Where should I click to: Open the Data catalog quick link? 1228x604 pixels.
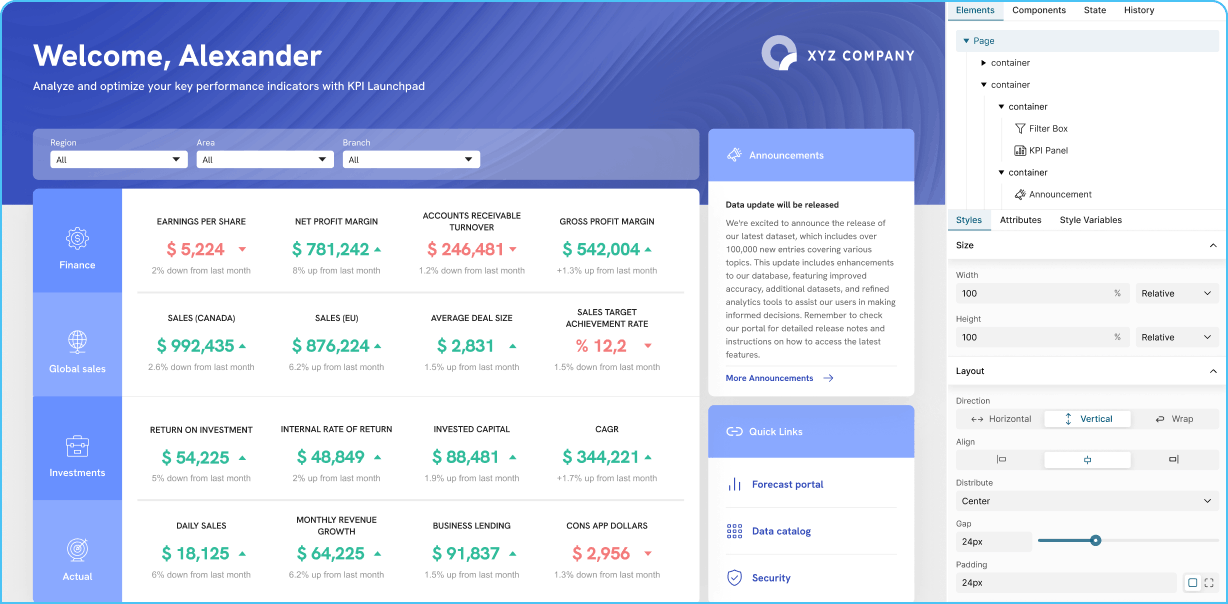780,531
